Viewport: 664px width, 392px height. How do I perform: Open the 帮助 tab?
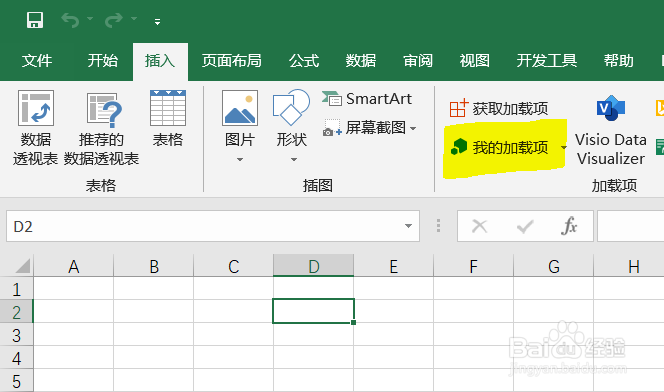tap(619, 61)
